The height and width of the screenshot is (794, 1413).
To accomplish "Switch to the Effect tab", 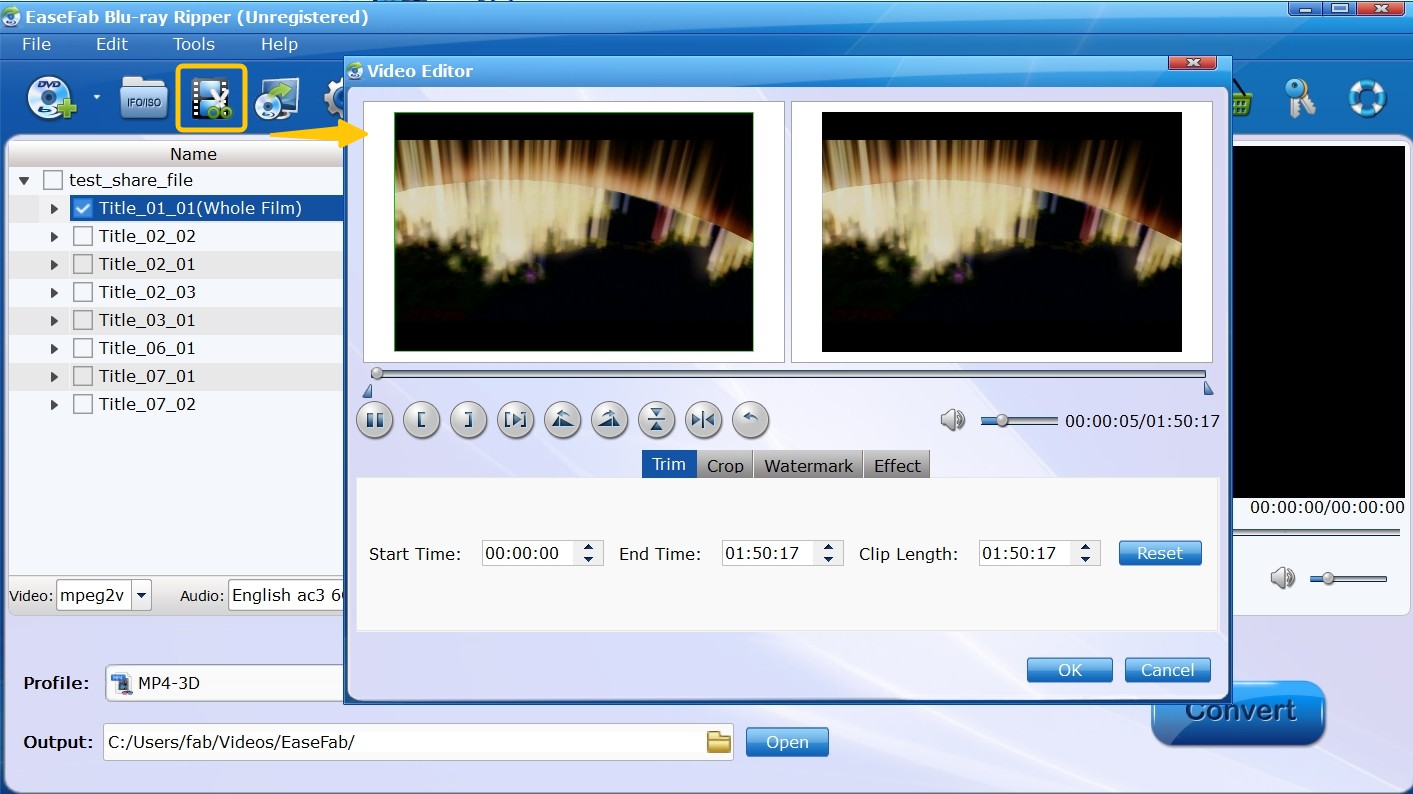I will tap(897, 465).
